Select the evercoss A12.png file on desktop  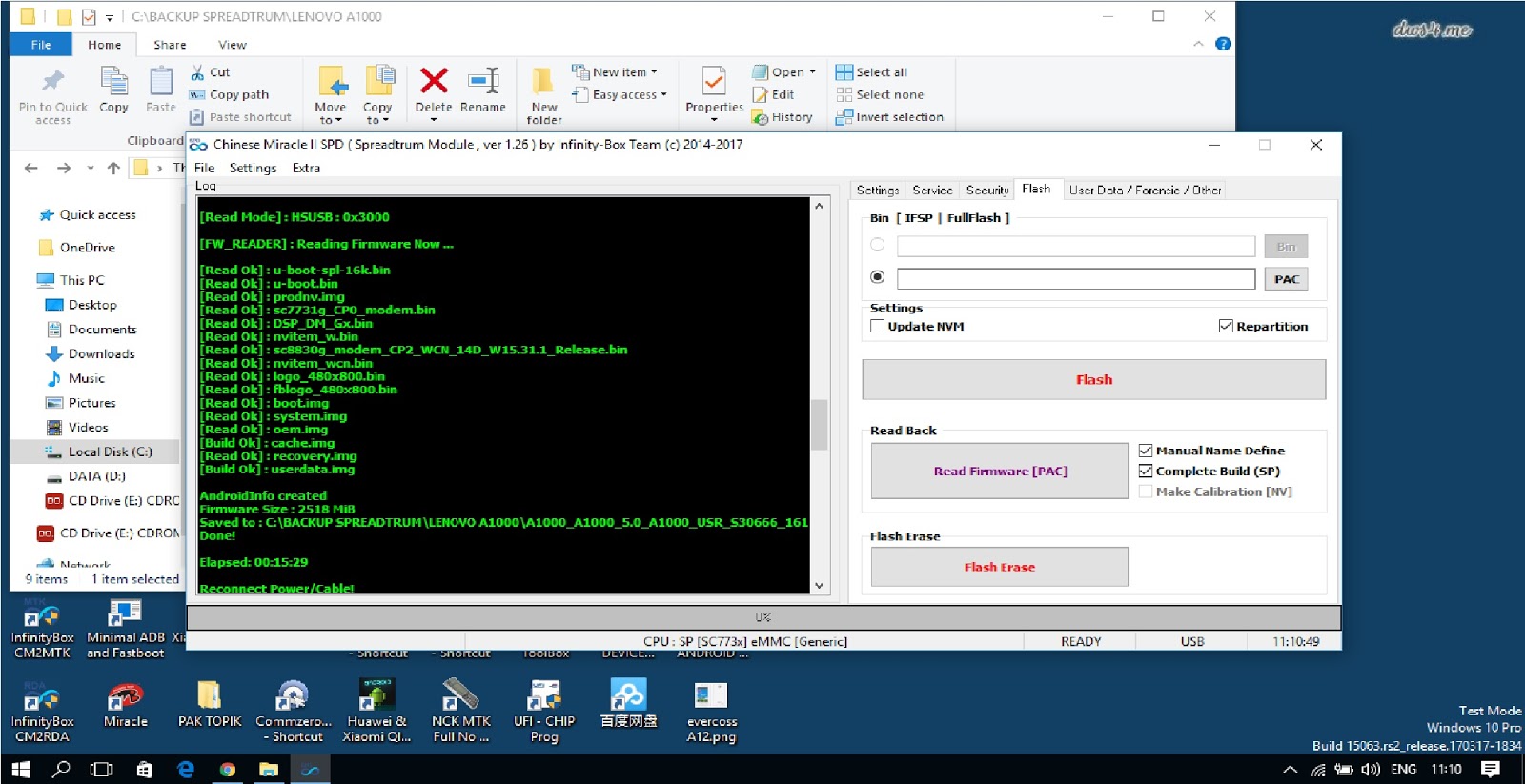(x=712, y=713)
